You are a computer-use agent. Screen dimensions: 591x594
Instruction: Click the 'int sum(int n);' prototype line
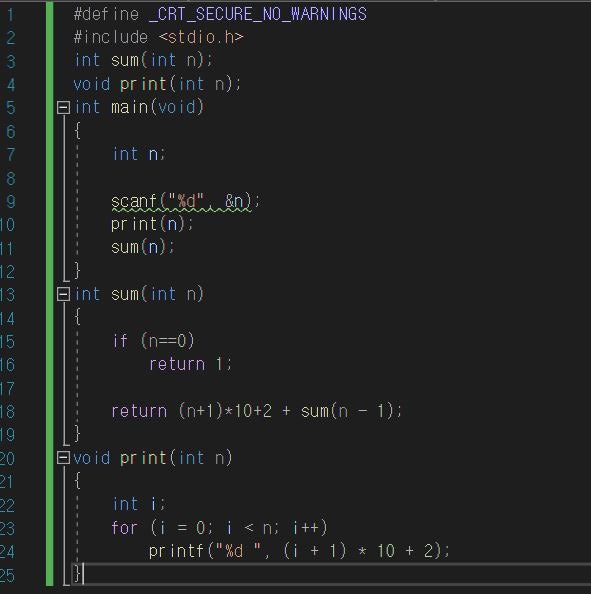pyautogui.click(x=143, y=61)
